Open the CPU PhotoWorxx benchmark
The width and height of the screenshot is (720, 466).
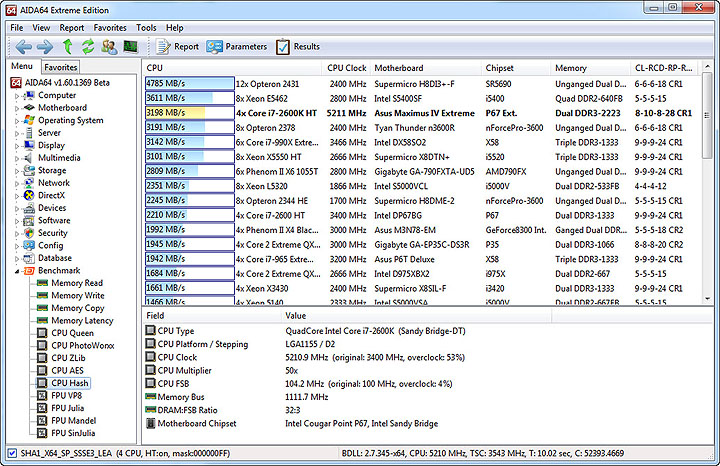[x=76, y=345]
